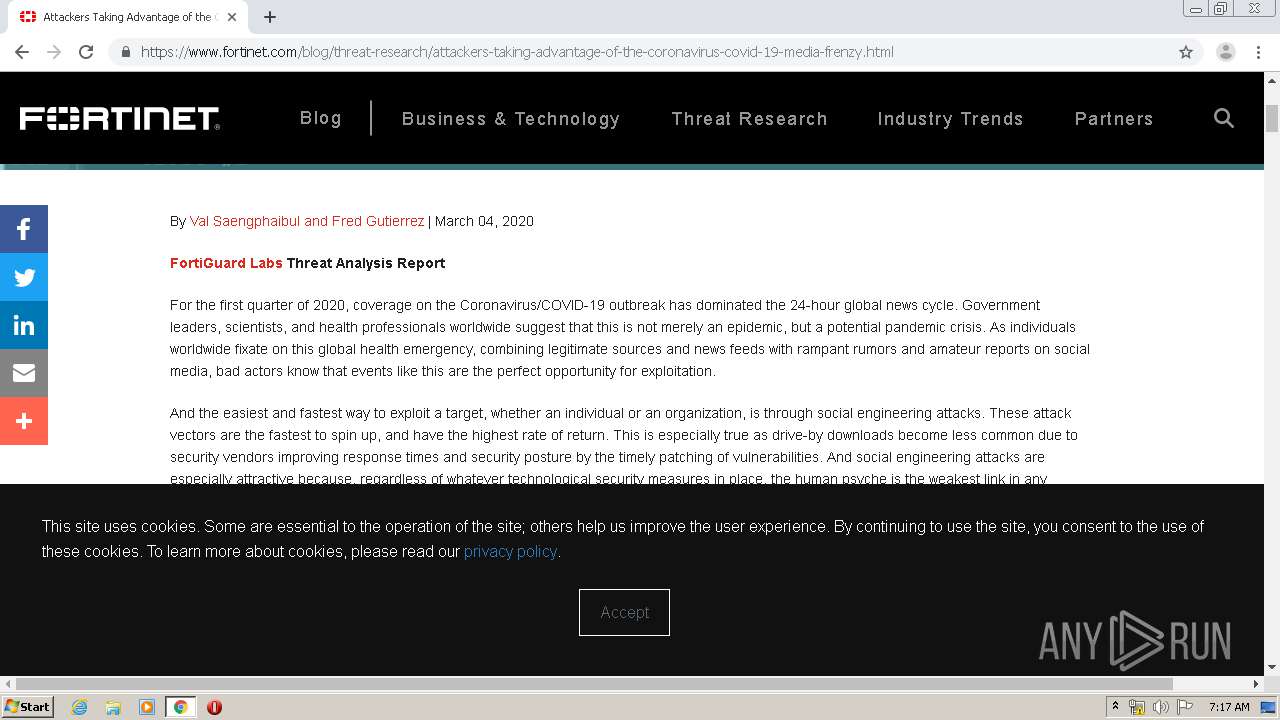
Task: Share article via email icon
Action: (x=24, y=373)
